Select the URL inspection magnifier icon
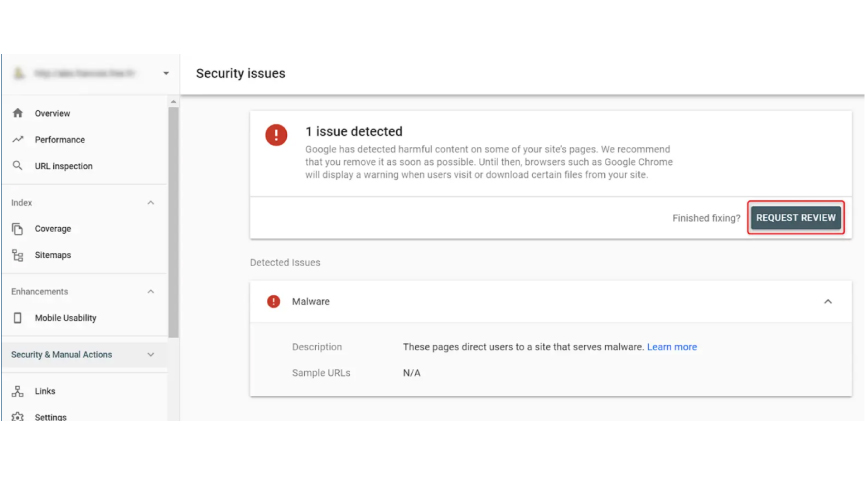 point(18,166)
